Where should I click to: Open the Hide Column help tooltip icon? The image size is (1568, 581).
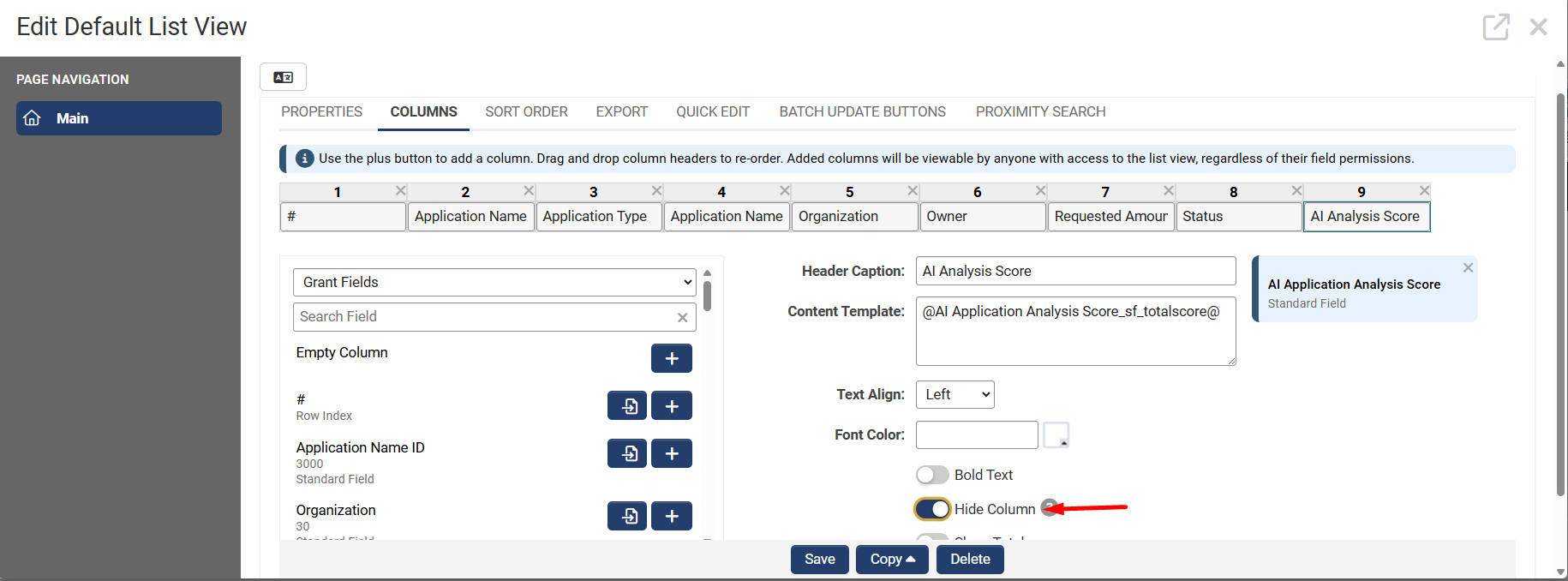coord(1049,507)
